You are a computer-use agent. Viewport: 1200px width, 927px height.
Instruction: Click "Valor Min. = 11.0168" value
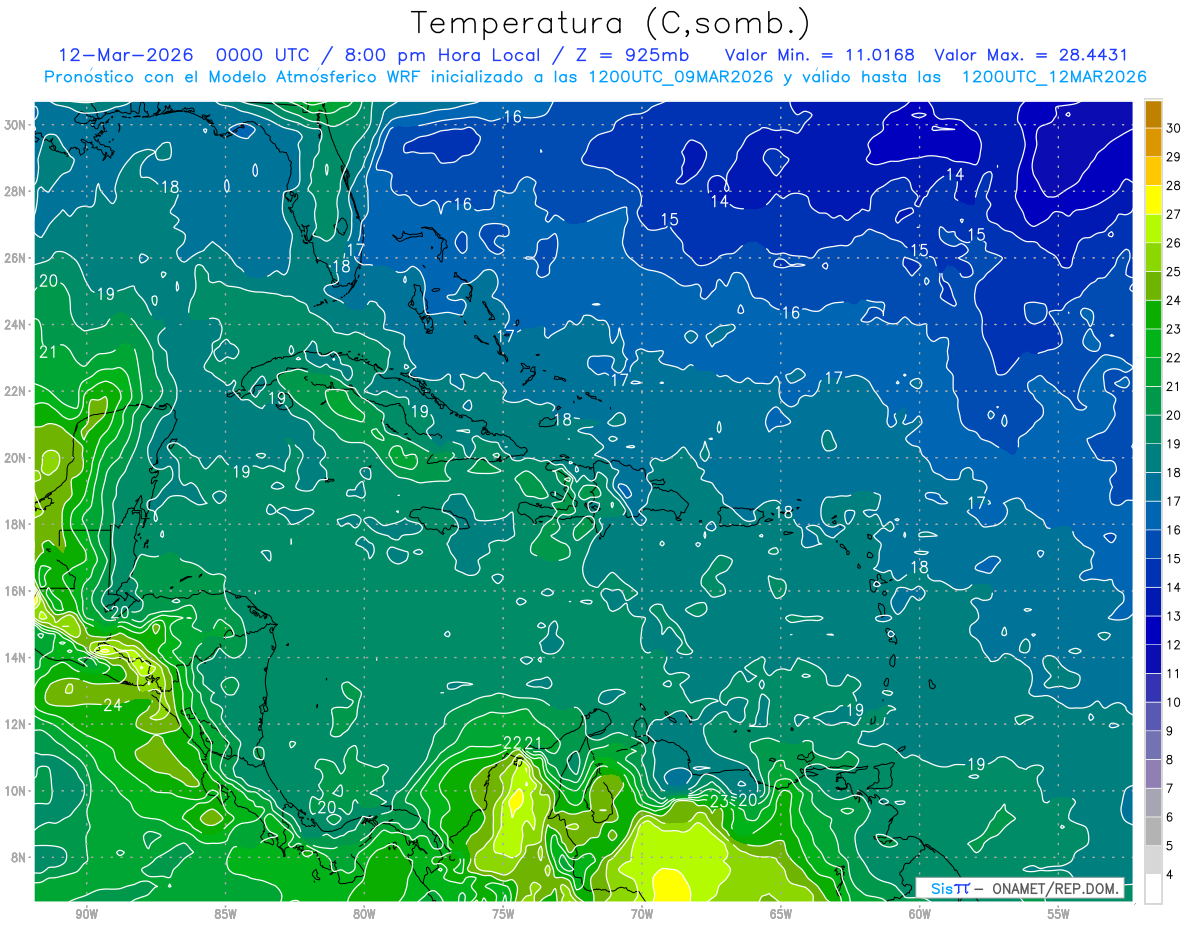pos(820,55)
